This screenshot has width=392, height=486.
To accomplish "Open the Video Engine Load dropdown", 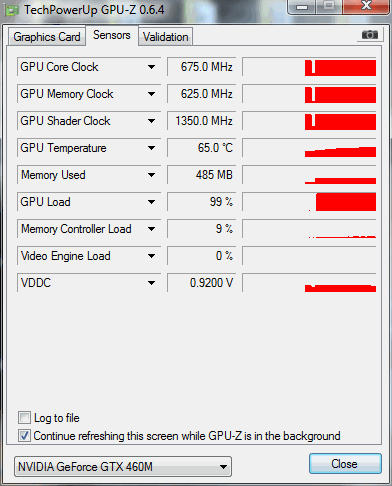I will click(x=151, y=256).
